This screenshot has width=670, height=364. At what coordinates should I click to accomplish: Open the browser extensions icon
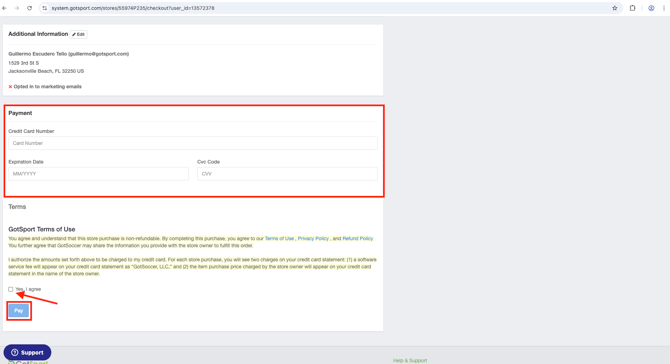point(632,8)
